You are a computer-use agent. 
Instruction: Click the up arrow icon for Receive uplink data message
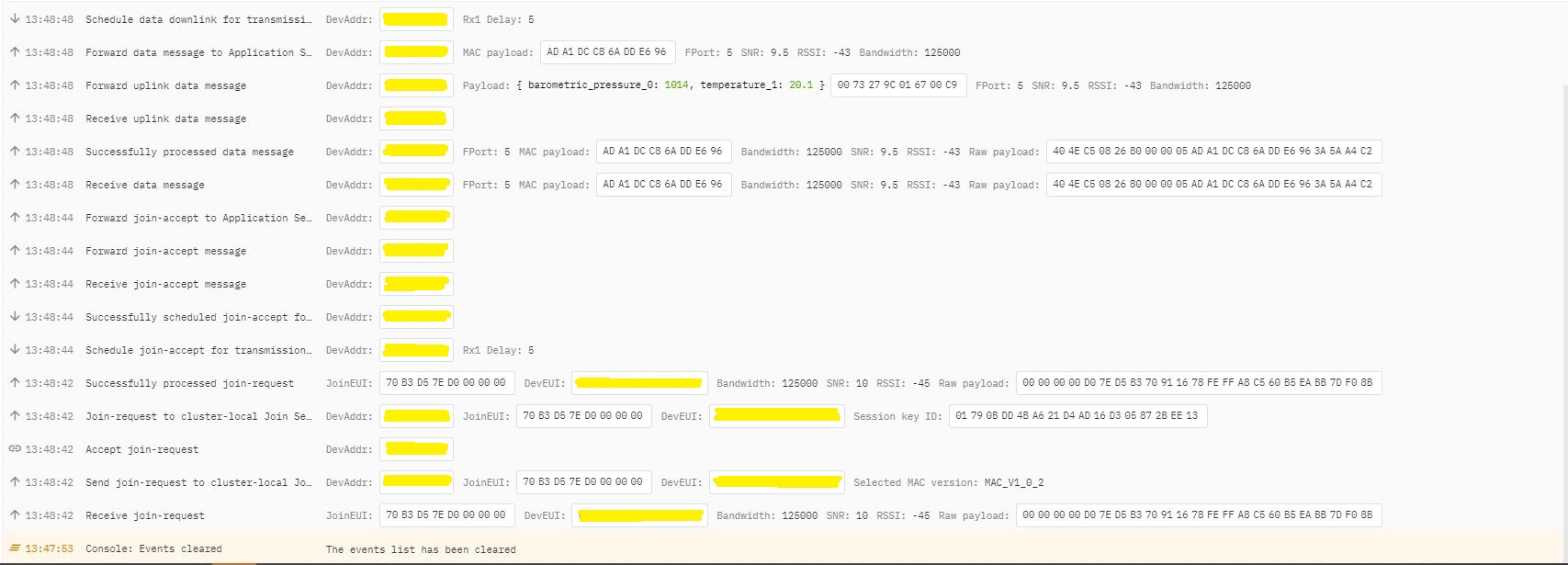pyautogui.click(x=15, y=119)
